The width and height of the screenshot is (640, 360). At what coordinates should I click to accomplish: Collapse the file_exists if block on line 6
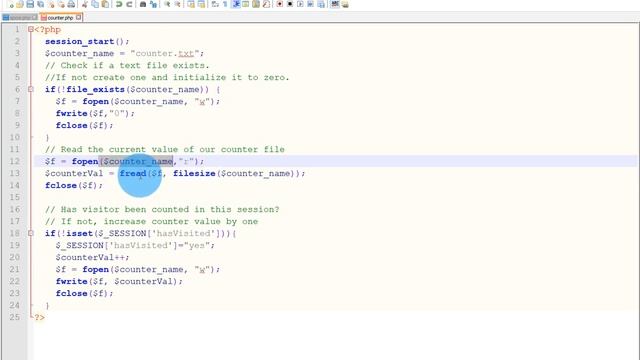click(31, 89)
